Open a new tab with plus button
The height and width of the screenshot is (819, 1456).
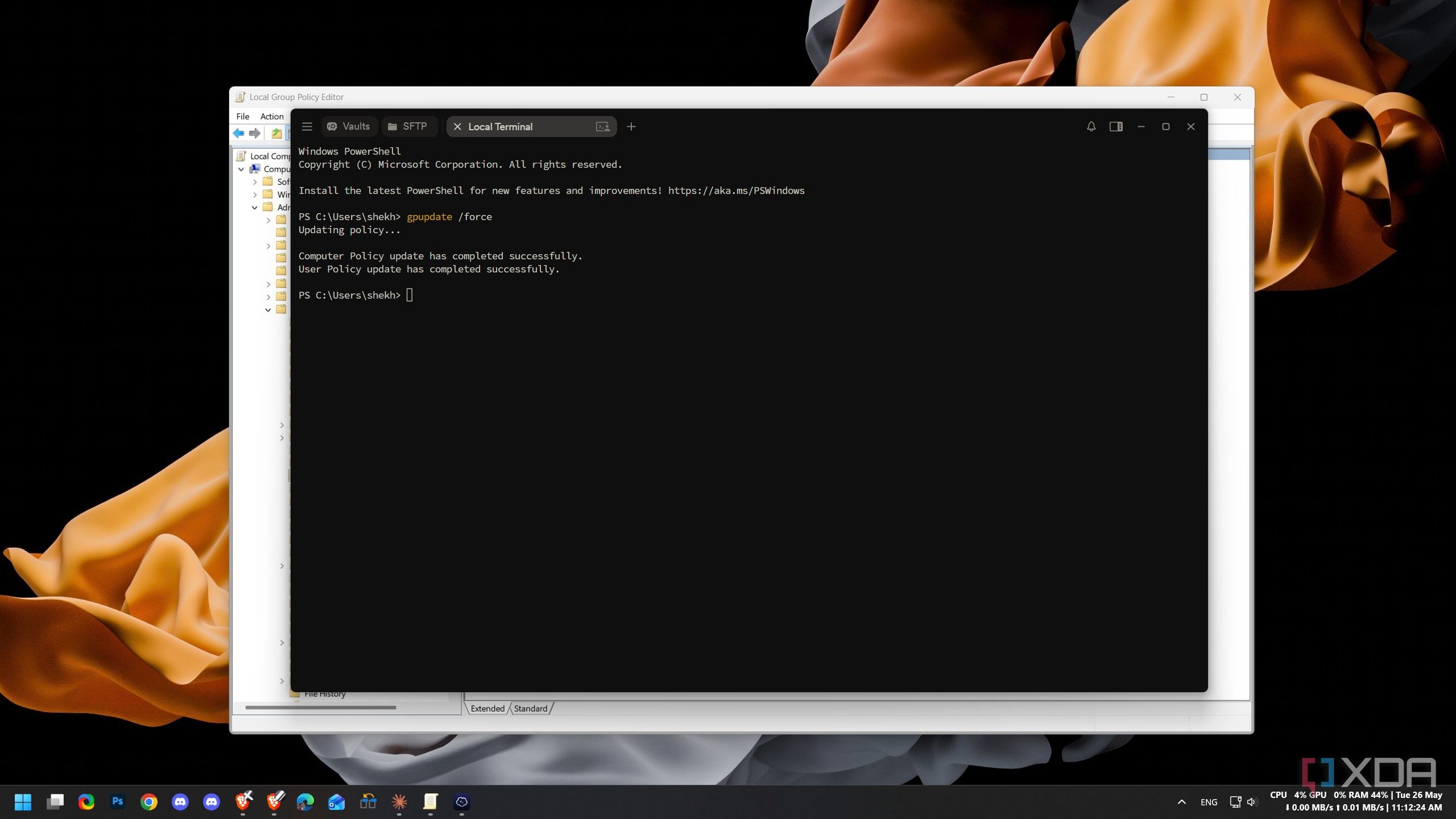631,126
